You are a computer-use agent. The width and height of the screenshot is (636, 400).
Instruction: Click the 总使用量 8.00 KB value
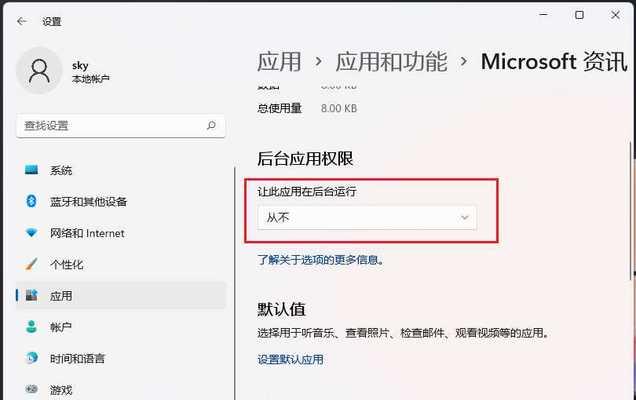point(339,108)
